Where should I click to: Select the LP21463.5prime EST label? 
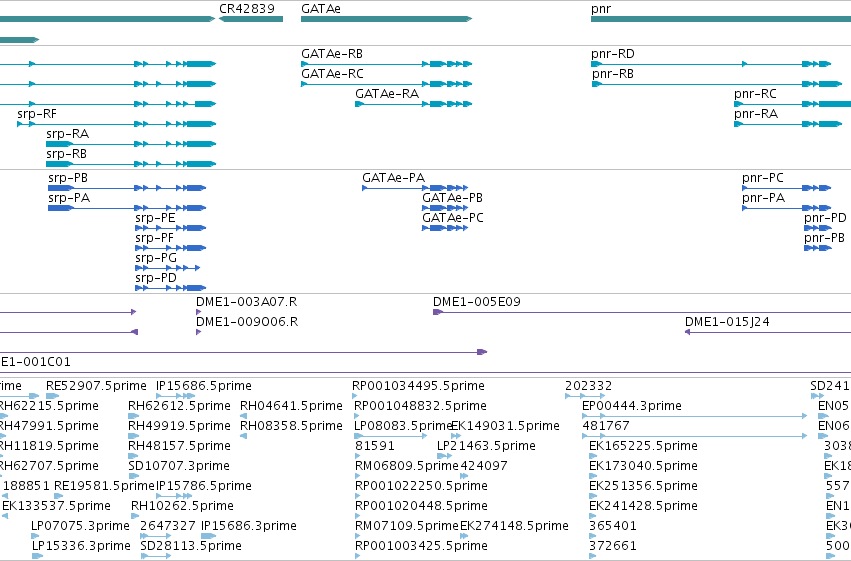(486, 447)
